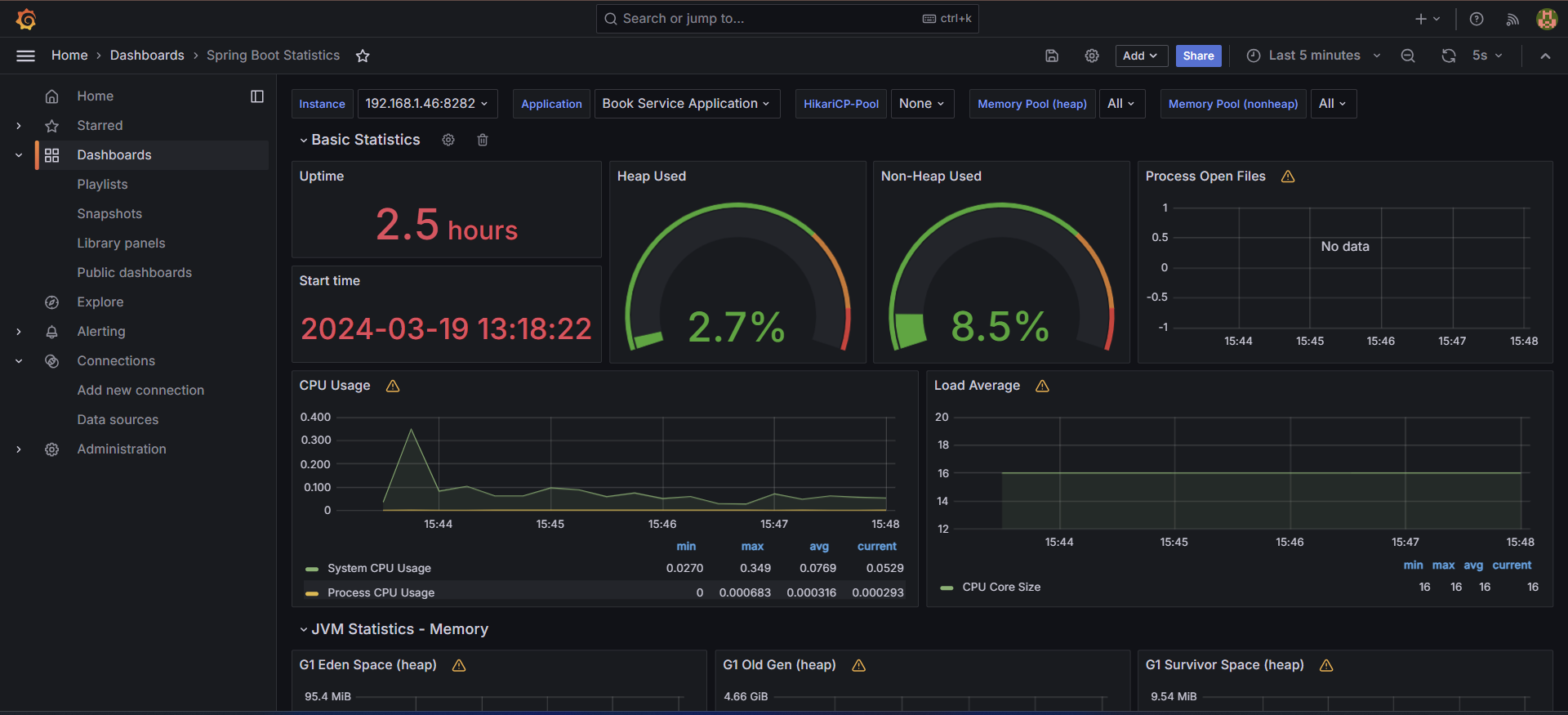The width and height of the screenshot is (1568, 715).
Task: Sort Load Average legend by avg
Action: pyautogui.click(x=1472, y=565)
